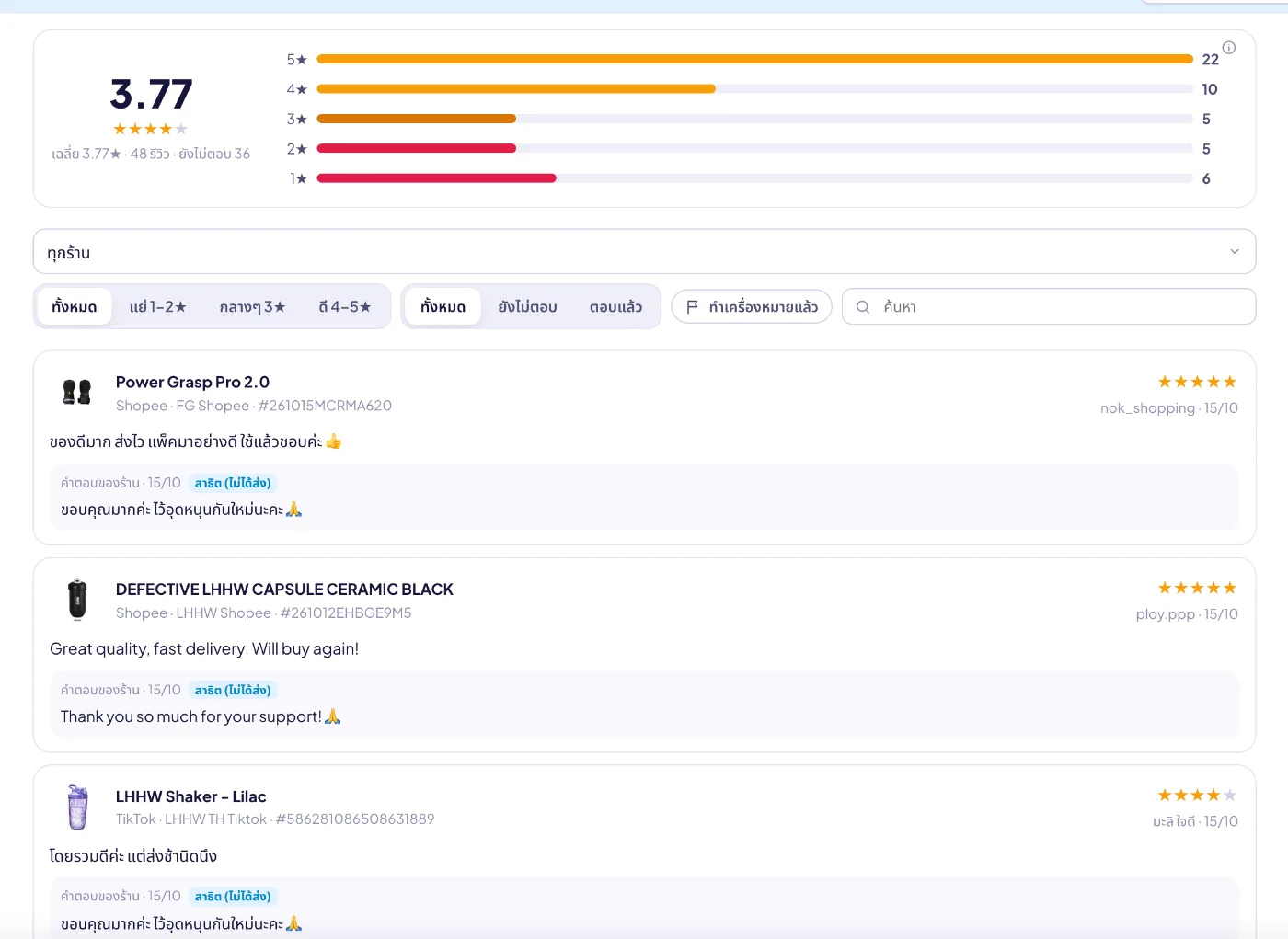Image resolution: width=1288 pixels, height=939 pixels.
Task: Click the 5★ rating distribution bar
Action: (754, 60)
